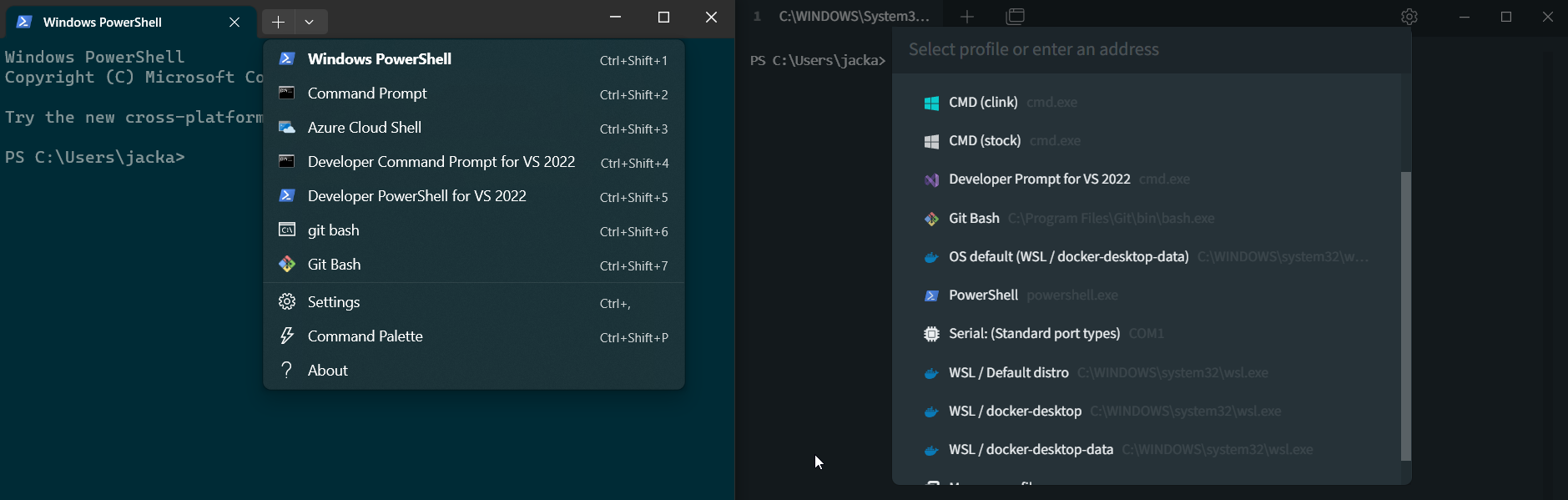Select the WSL / docker-desktop-data profile
This screenshot has width=1568, height=500.
tap(1147, 450)
